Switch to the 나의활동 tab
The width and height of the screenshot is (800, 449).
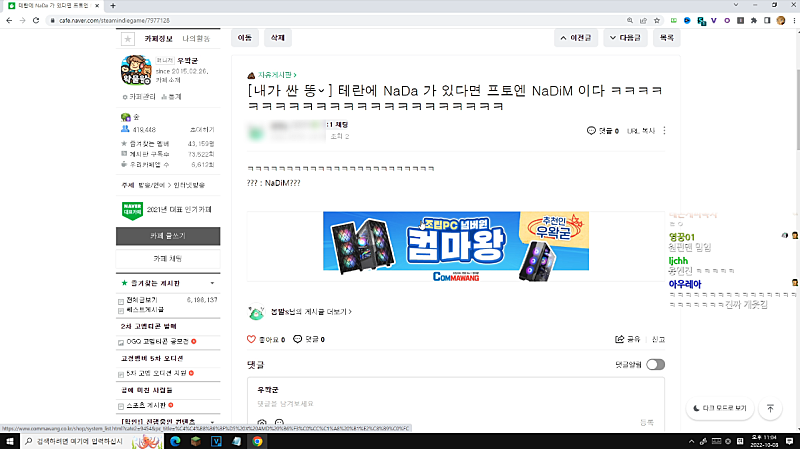[196, 39]
